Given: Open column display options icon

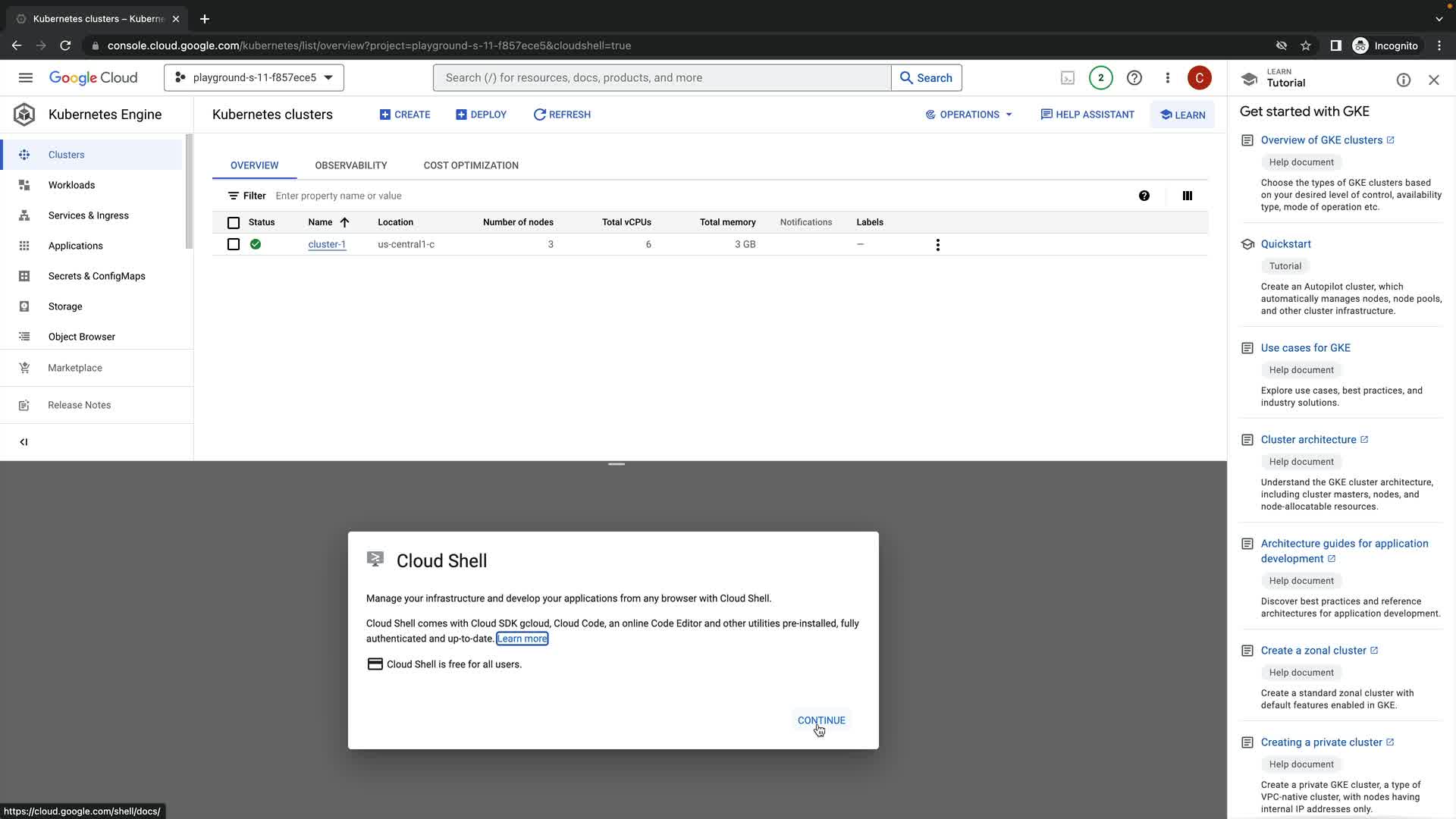Looking at the screenshot, I should [1187, 196].
